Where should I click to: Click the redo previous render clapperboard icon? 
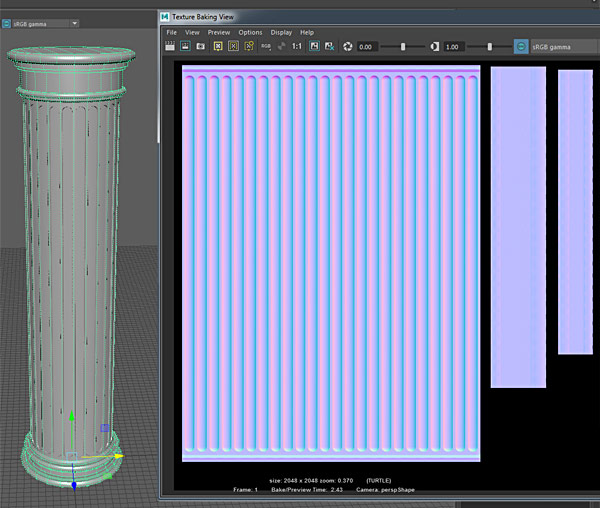point(169,47)
